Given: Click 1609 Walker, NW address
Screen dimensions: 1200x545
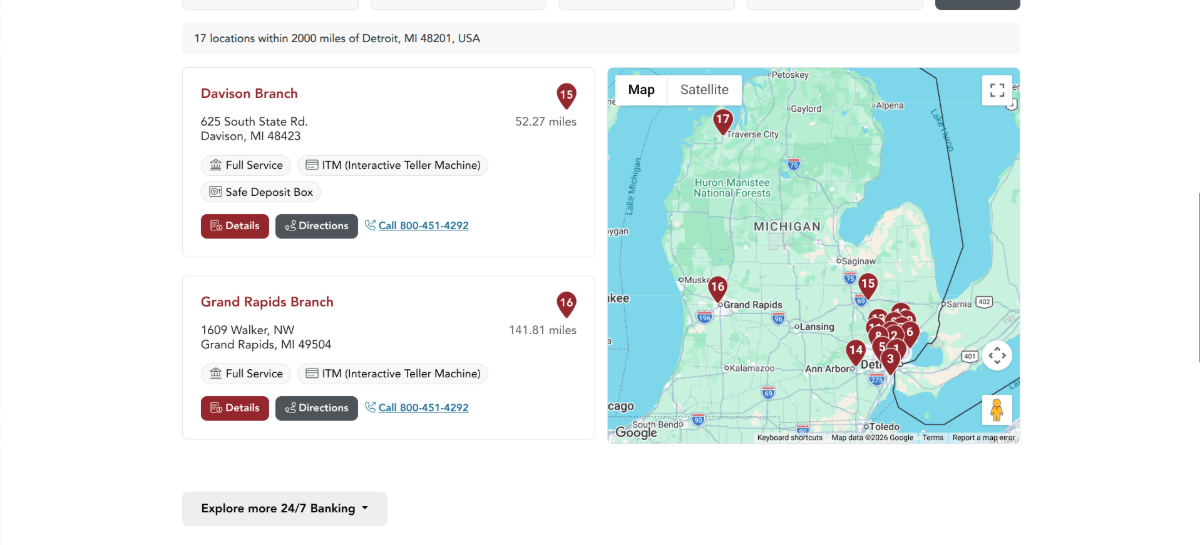Looking at the screenshot, I should click(248, 330).
